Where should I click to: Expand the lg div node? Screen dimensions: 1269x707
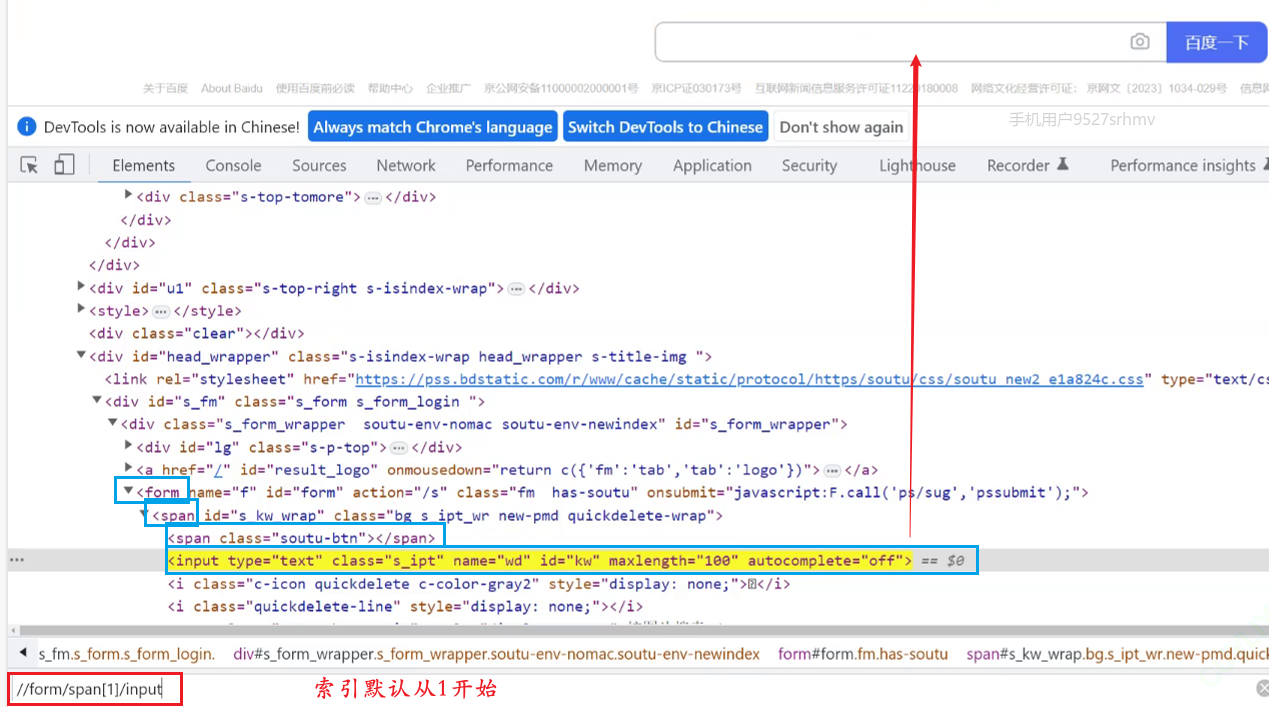point(128,446)
